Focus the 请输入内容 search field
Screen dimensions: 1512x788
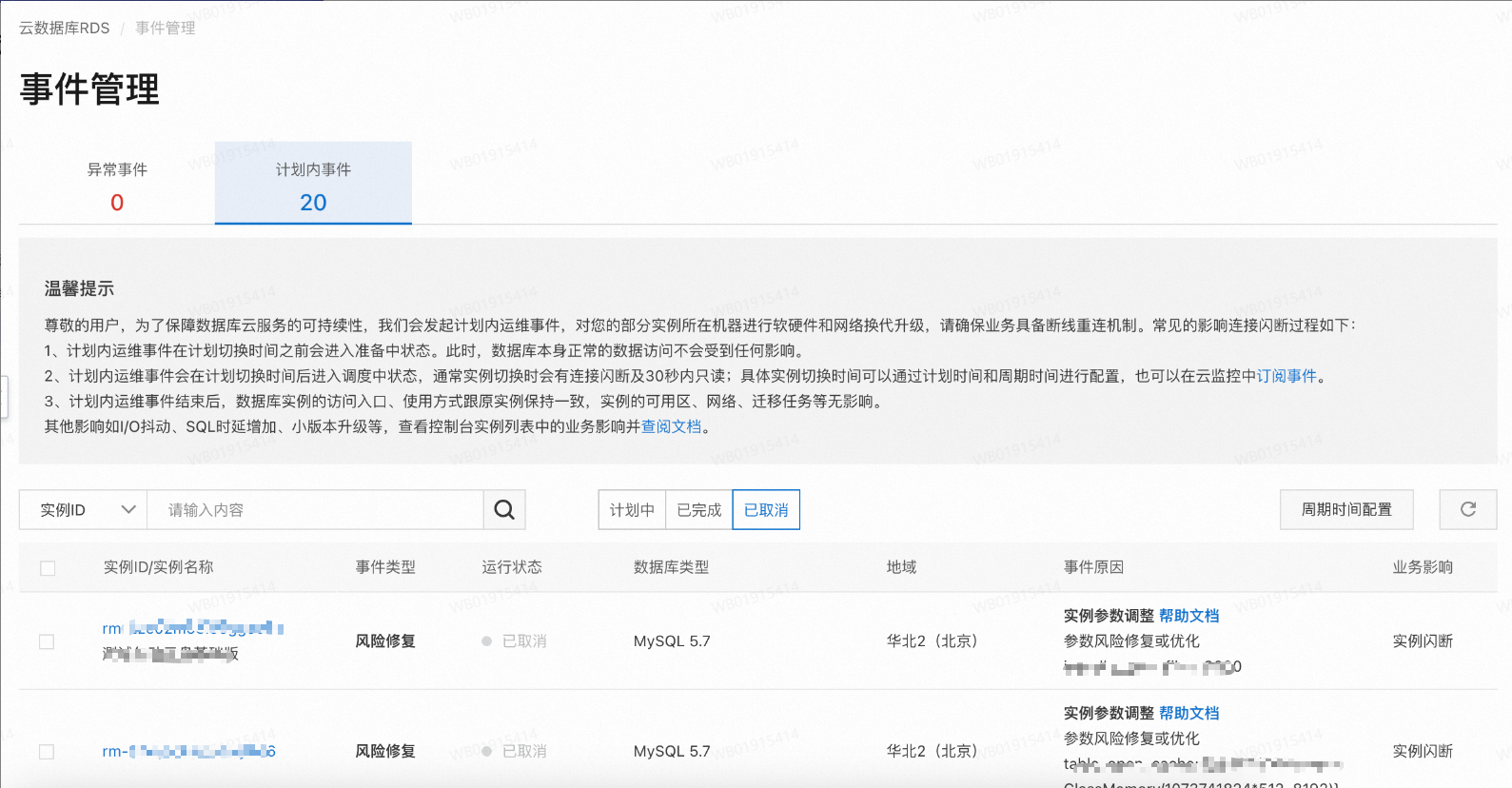[x=316, y=510]
